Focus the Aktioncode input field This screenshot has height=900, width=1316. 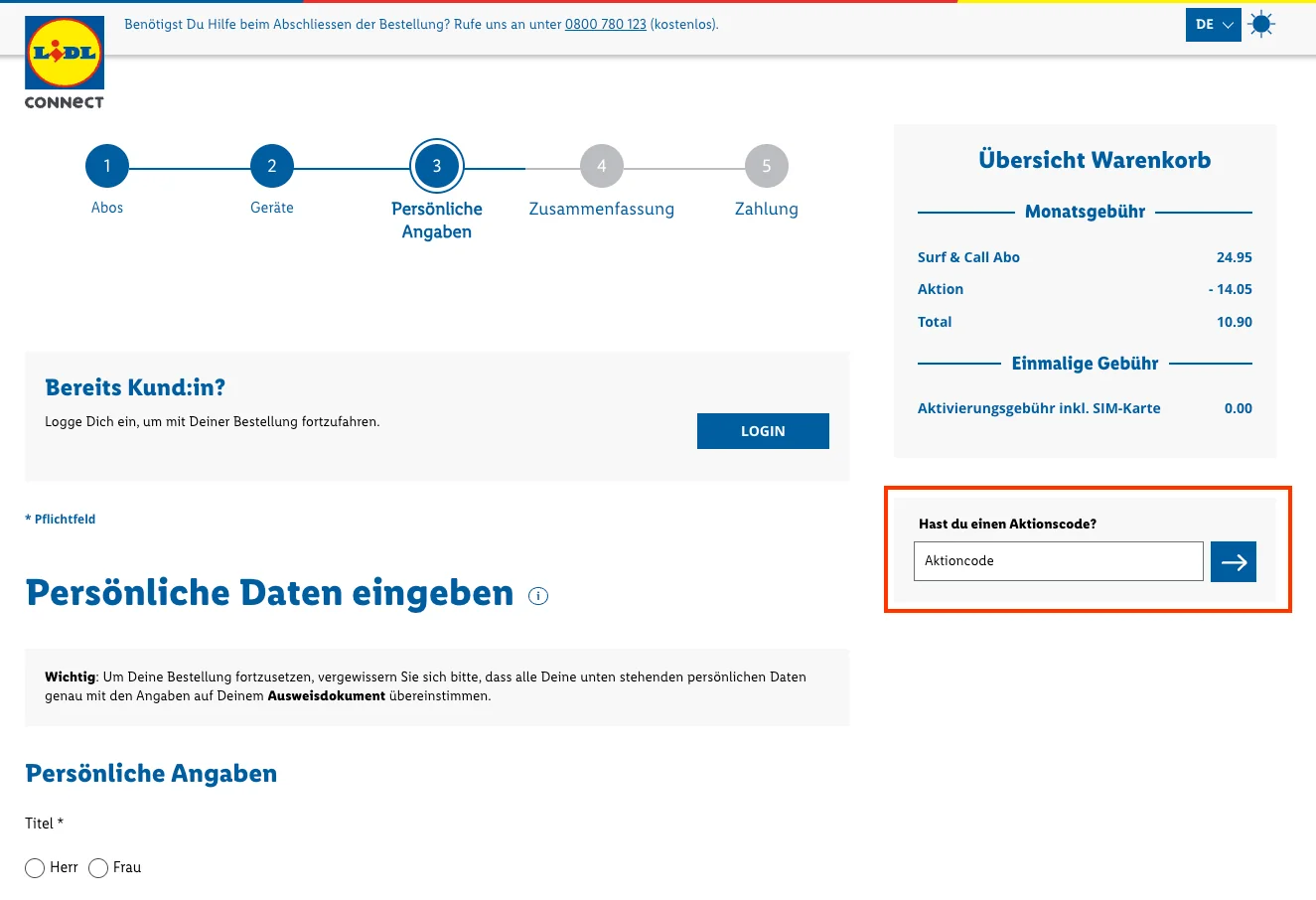(x=1059, y=561)
